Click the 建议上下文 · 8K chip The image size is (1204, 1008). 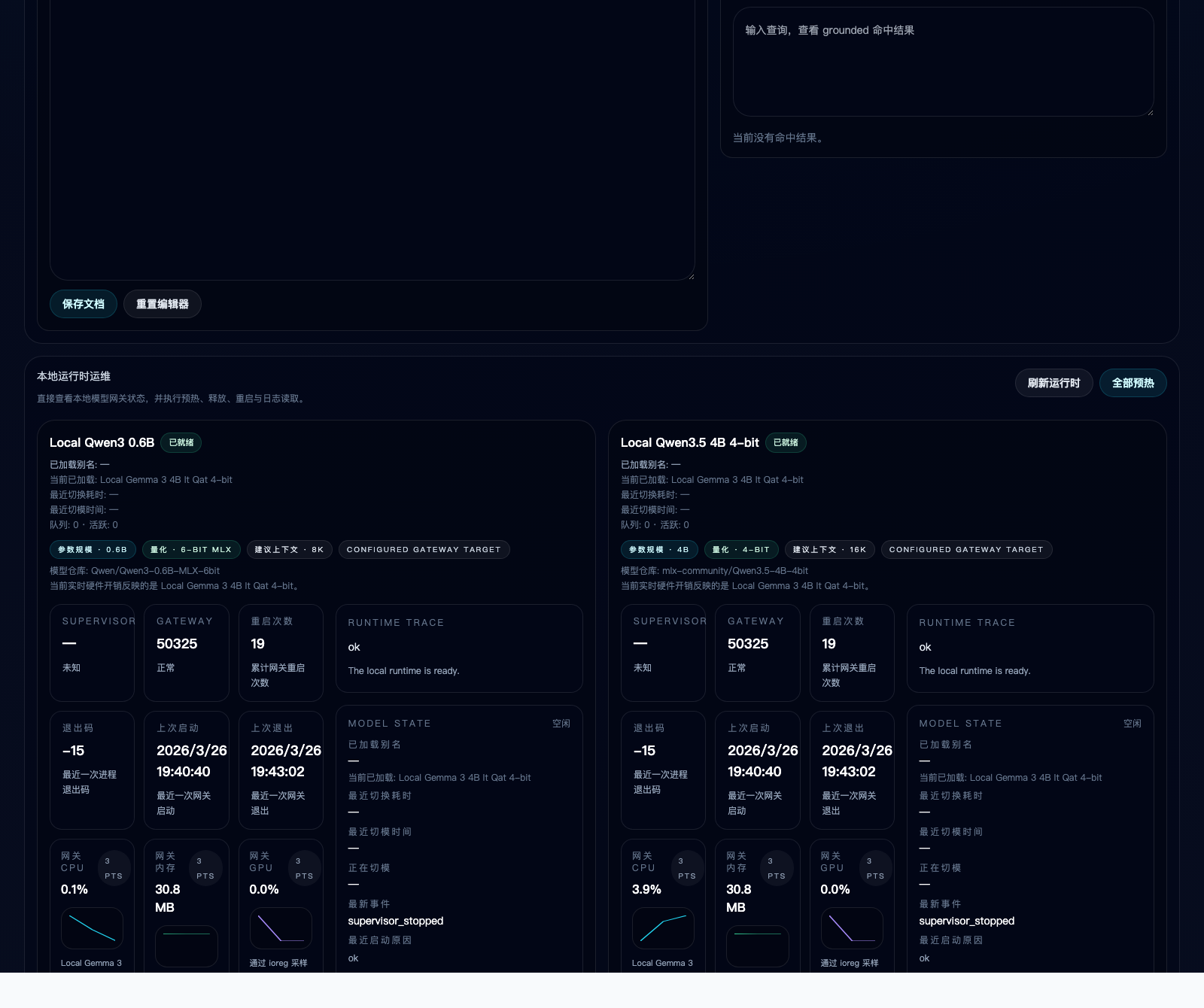[x=289, y=549]
